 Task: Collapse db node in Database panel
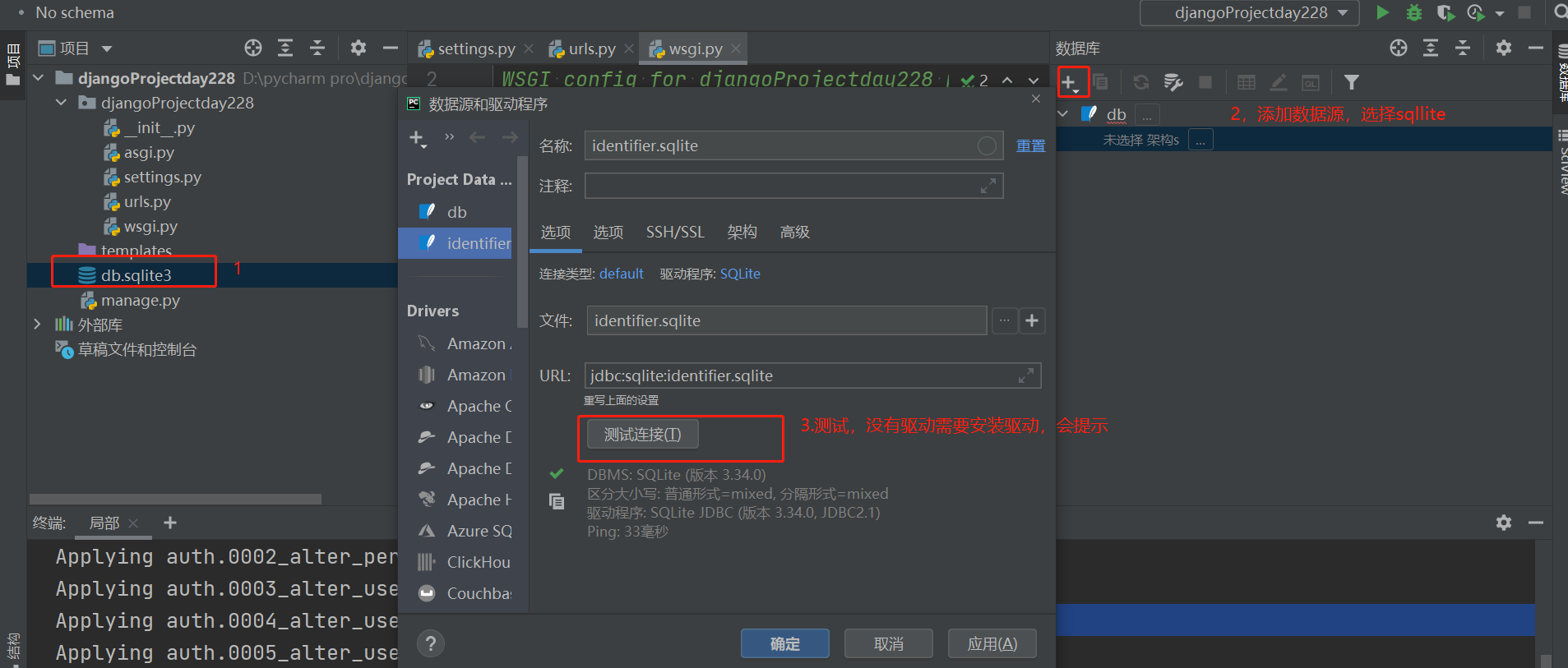[x=1063, y=113]
